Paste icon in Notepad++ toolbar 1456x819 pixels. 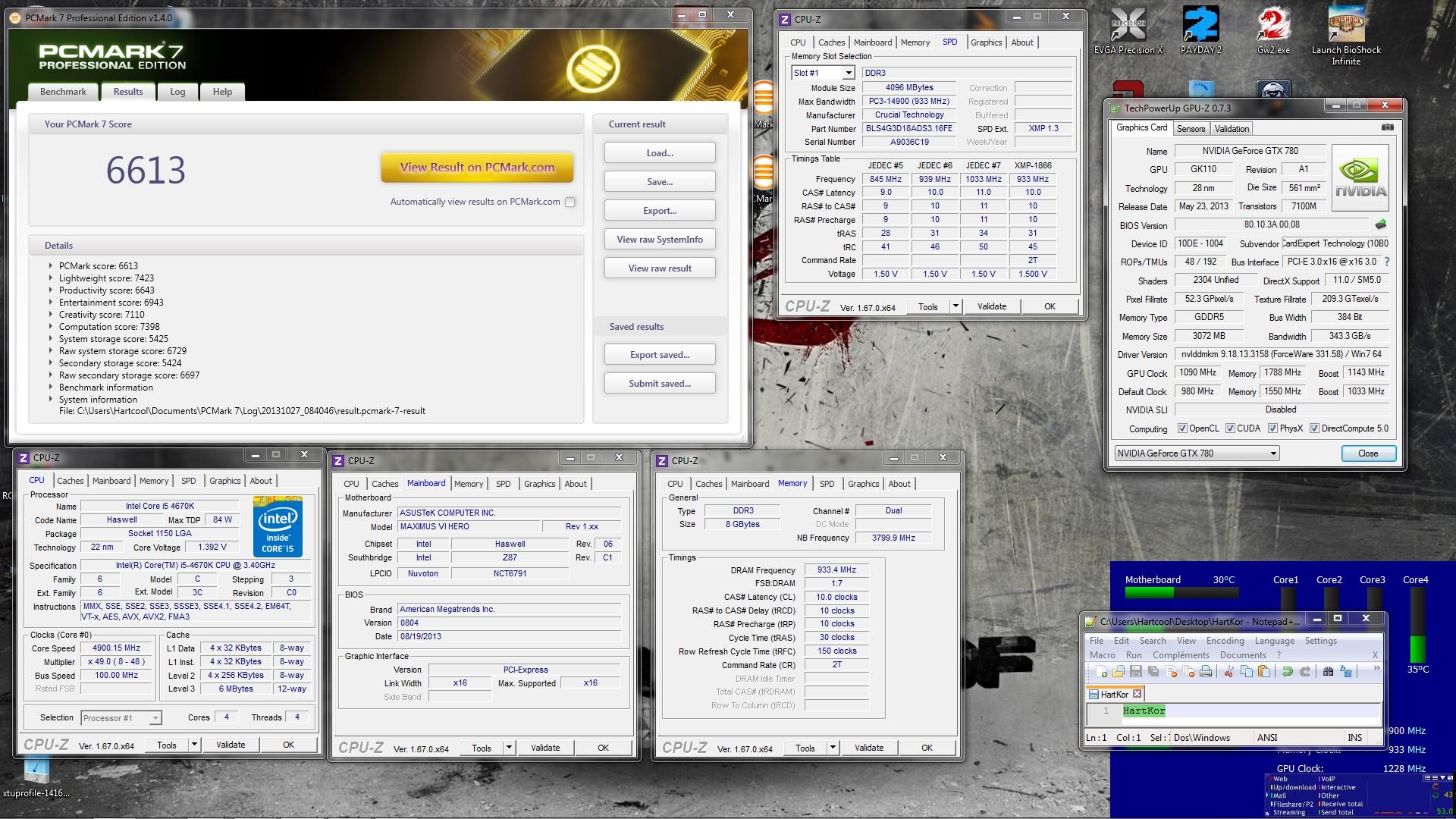[1263, 671]
